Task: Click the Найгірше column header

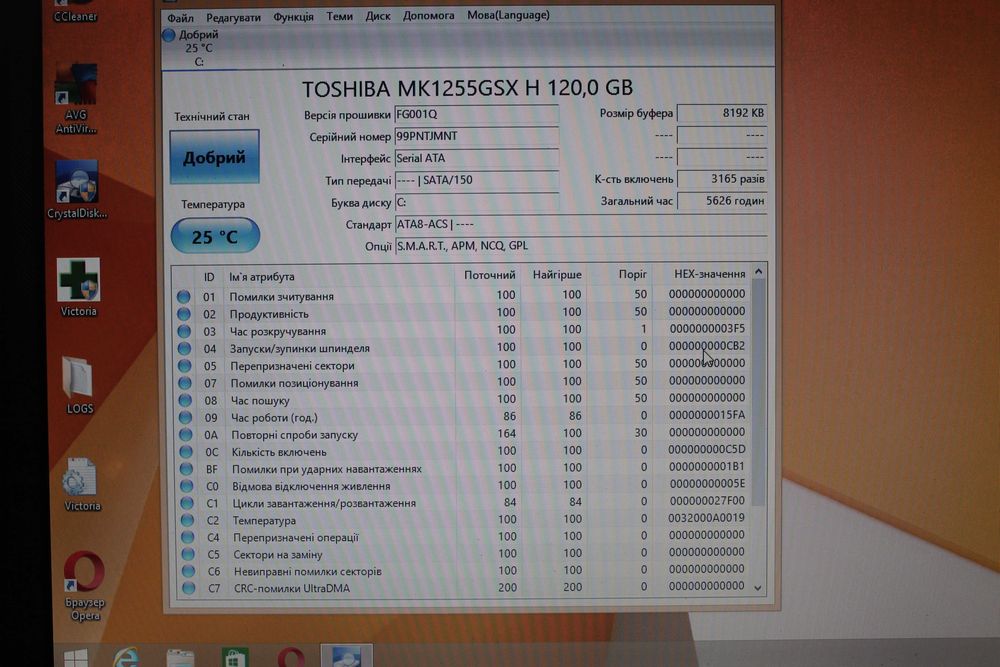Action: click(557, 274)
